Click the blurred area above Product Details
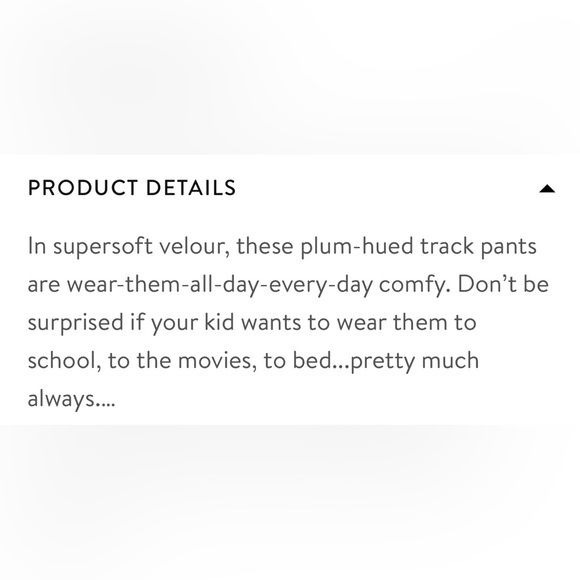Screen dimensions: 580x580 click(x=290, y=77)
